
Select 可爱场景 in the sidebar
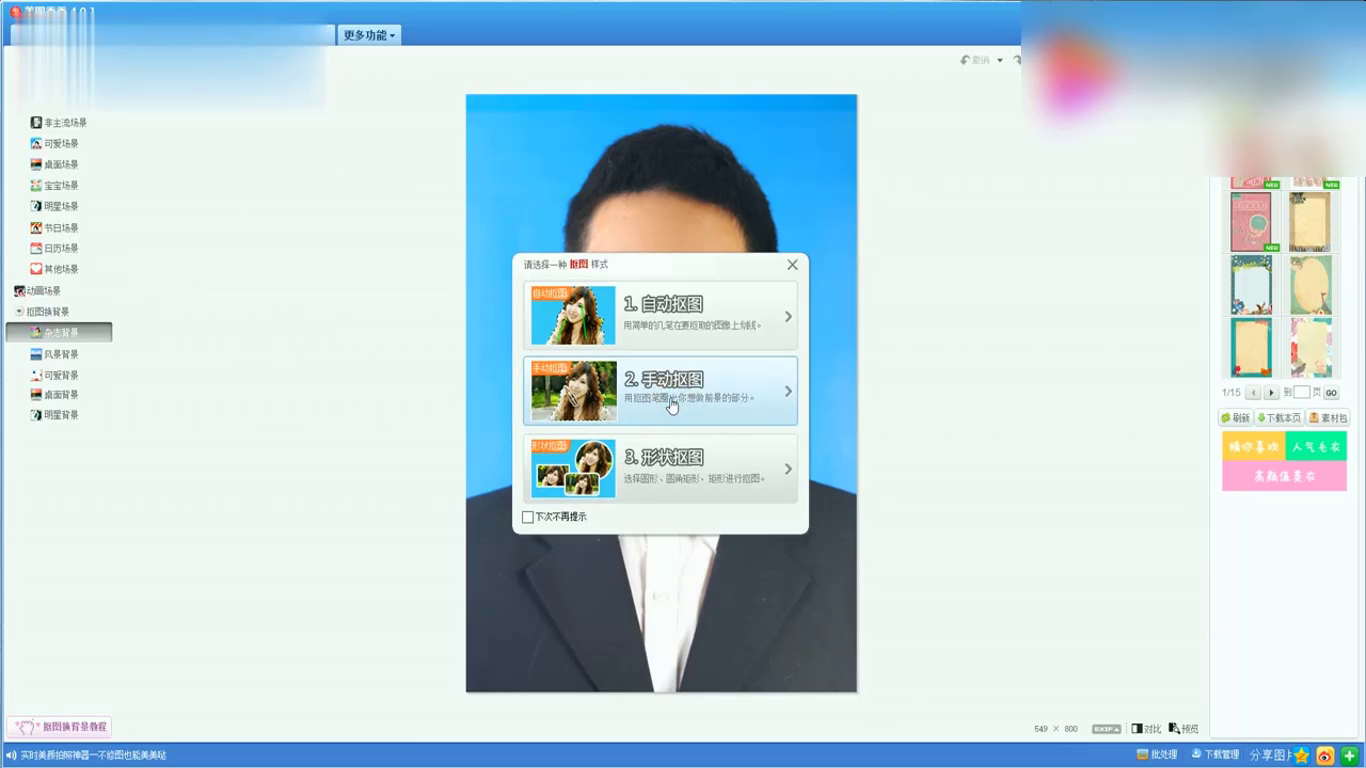pos(54,144)
